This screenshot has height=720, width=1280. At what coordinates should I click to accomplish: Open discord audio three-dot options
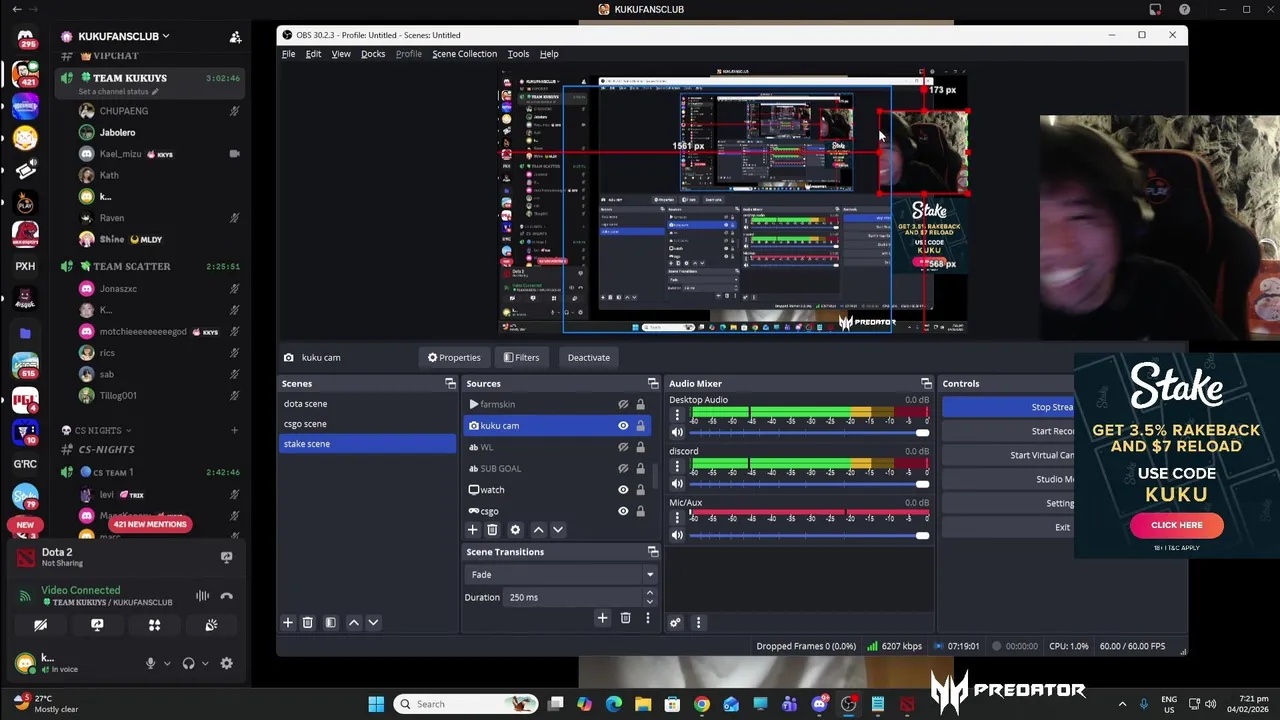tap(677, 466)
